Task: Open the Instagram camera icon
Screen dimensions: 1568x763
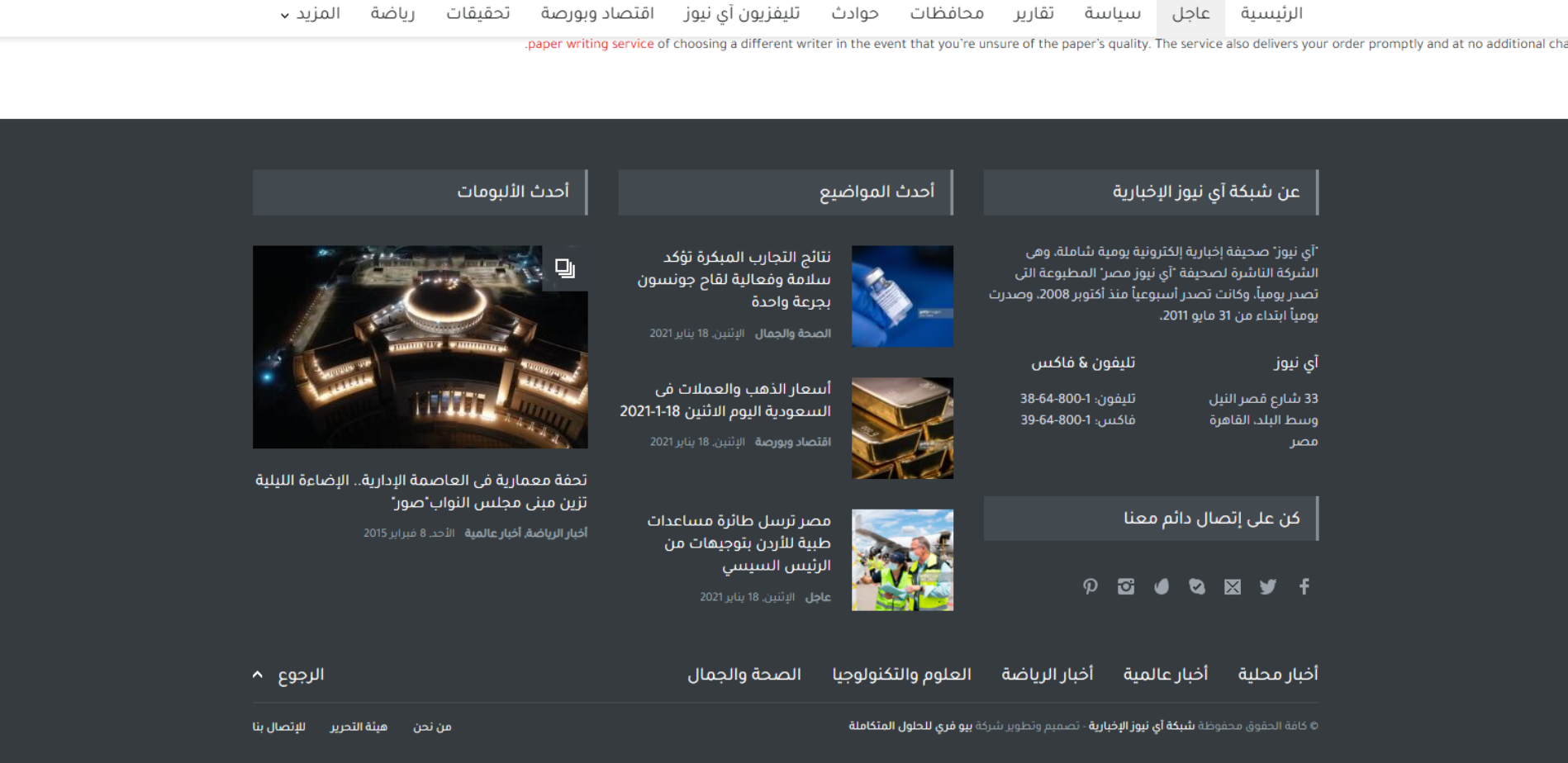Action: tap(1126, 586)
